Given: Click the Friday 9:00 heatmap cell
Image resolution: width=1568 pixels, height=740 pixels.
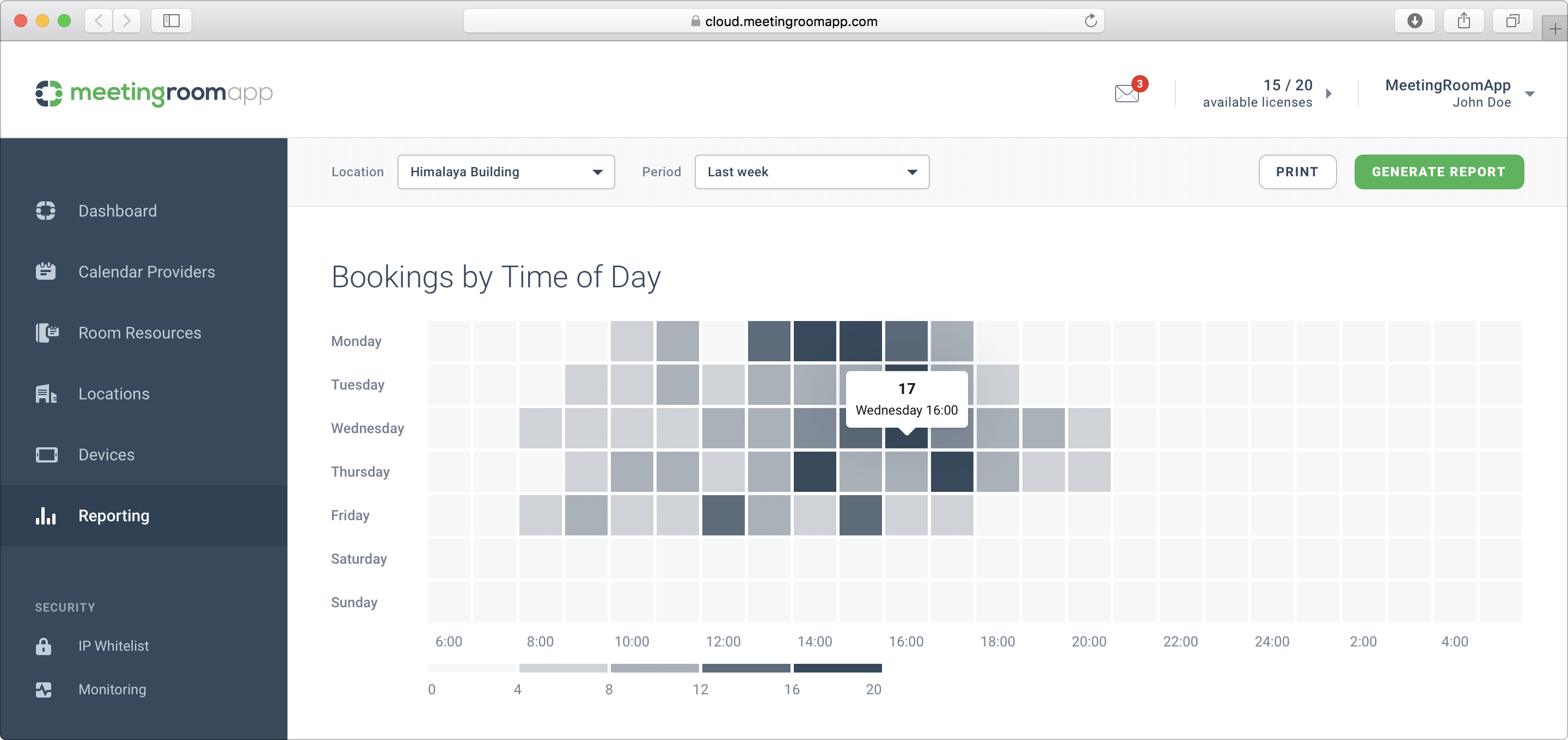Looking at the screenshot, I should 586,515.
